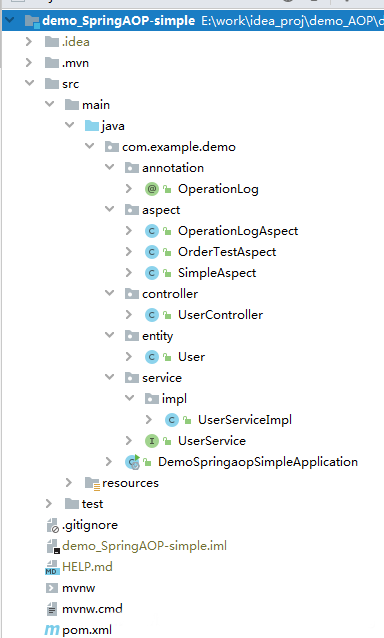The image size is (384, 638).
Task: Click the UserService interface icon
Action: click(x=152, y=441)
